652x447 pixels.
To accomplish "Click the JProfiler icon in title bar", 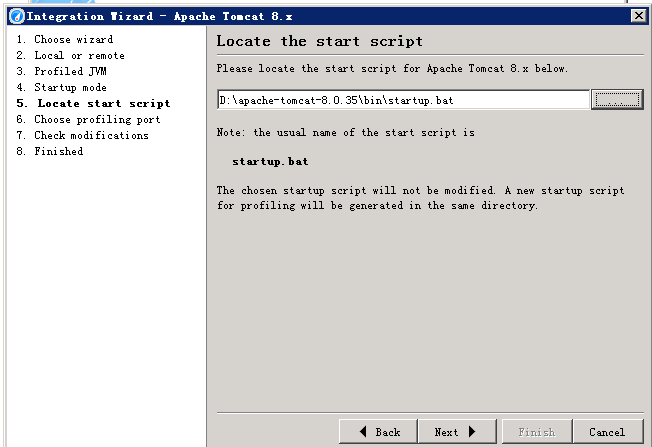I will [x=17, y=17].
